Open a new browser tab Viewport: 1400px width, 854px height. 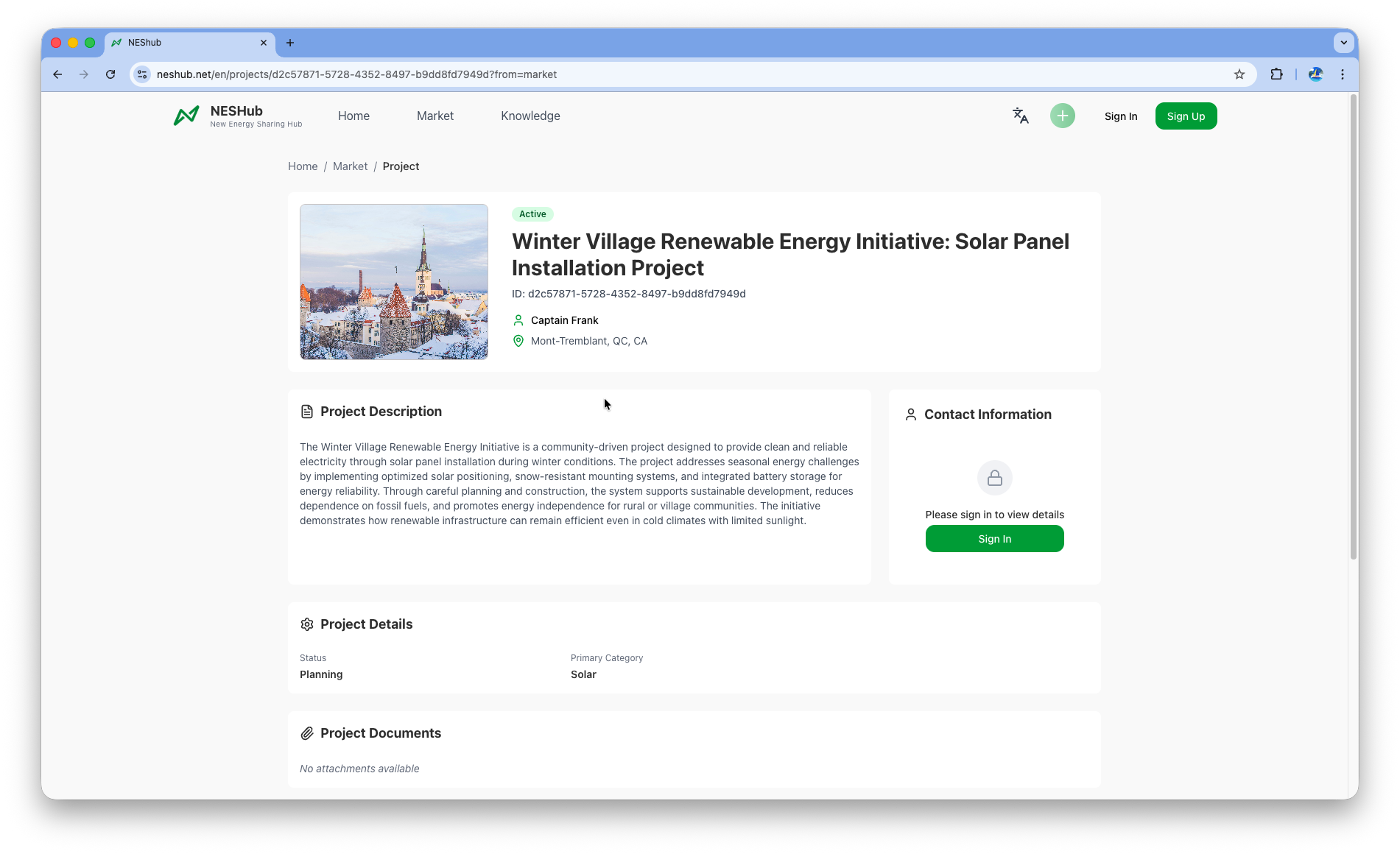[290, 43]
